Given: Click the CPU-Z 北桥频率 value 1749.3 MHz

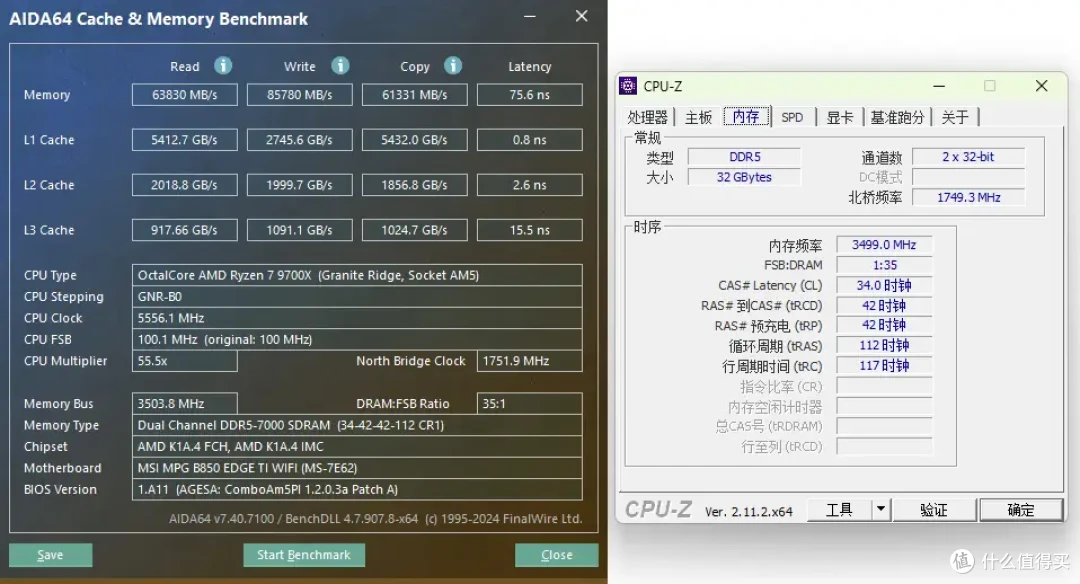Looking at the screenshot, I should point(968,198).
